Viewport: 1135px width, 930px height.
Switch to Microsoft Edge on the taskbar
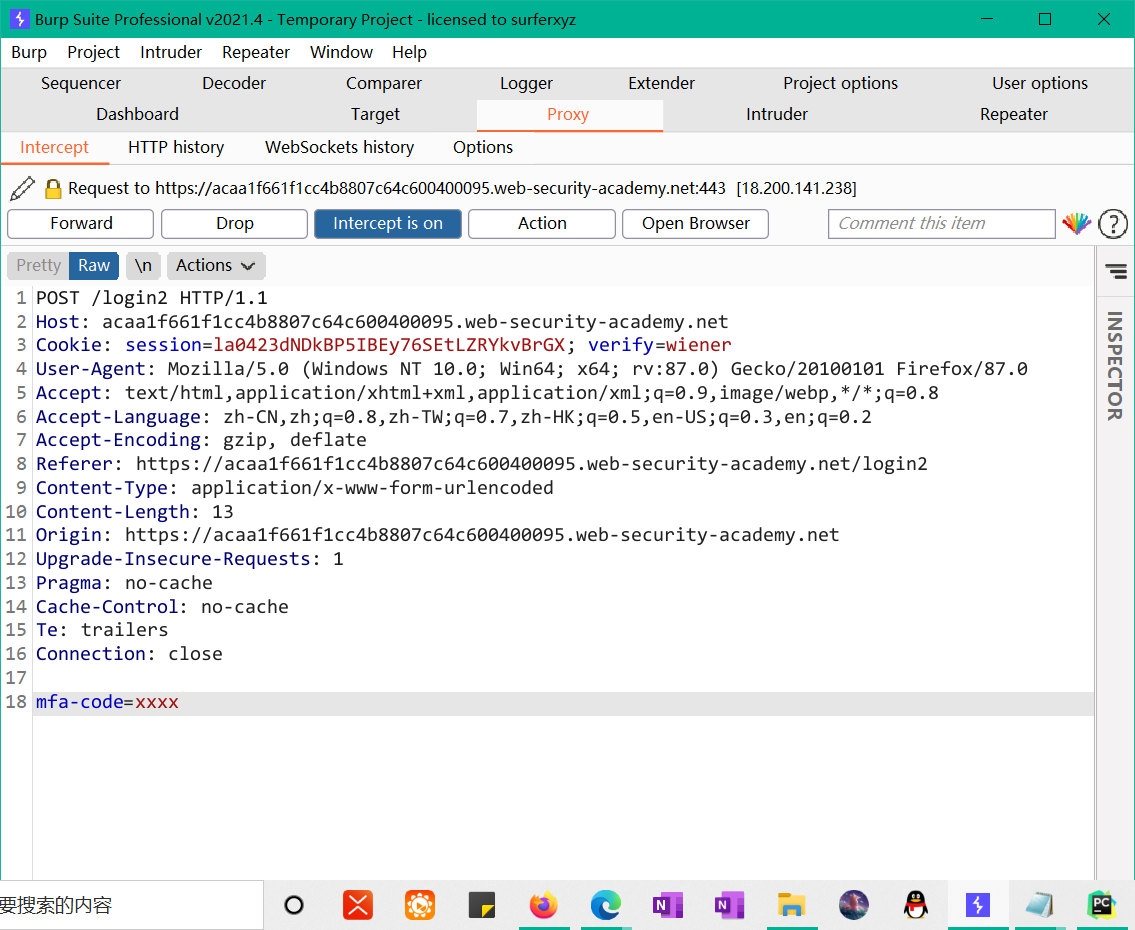coord(606,905)
